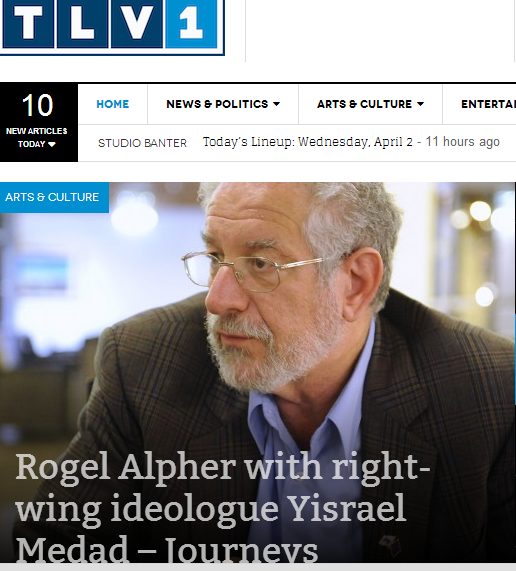Click the "New Articles Today" text label

click(36, 137)
